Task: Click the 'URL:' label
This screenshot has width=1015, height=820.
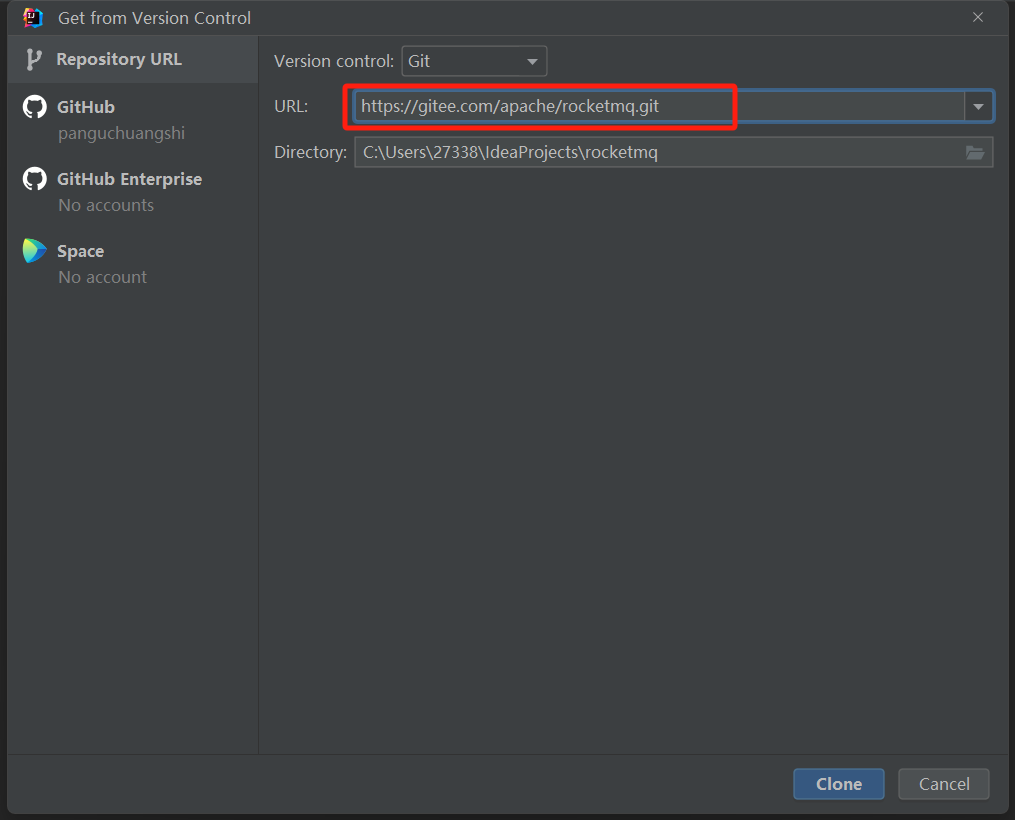Action: [291, 106]
